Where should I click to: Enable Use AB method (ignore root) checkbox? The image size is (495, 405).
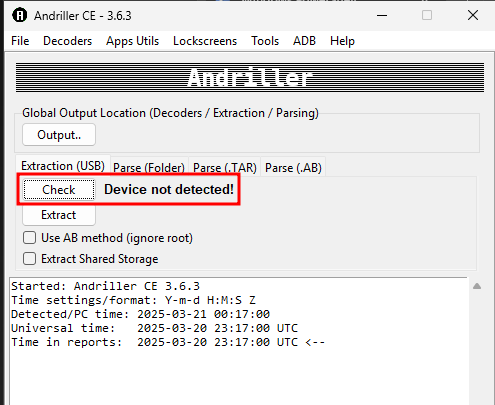29,238
